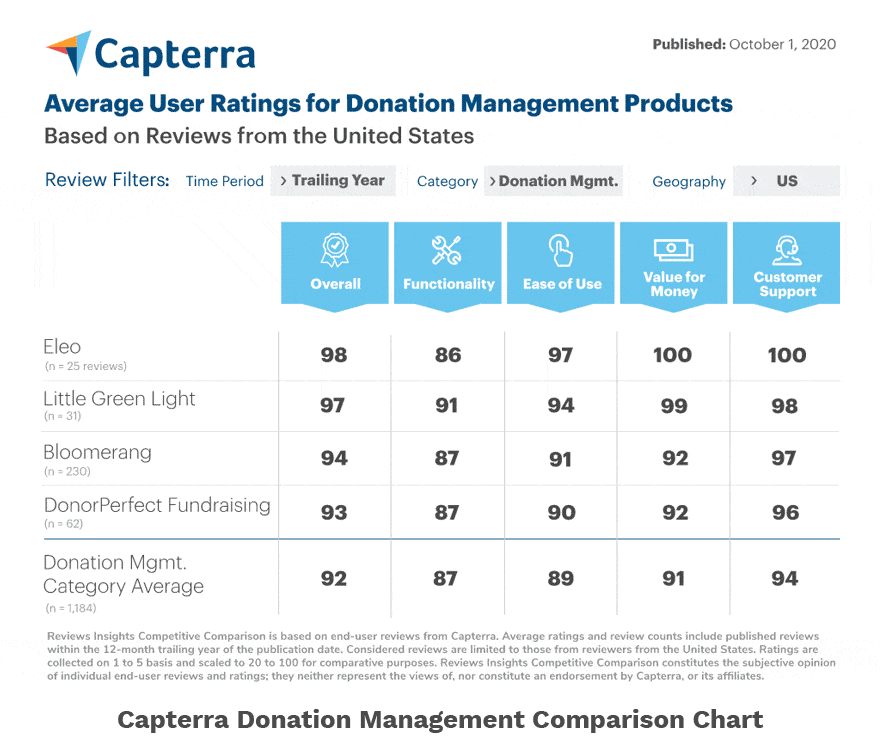Click the '(n = 31)' review count
The height and width of the screenshot is (749, 880).
tap(63, 416)
